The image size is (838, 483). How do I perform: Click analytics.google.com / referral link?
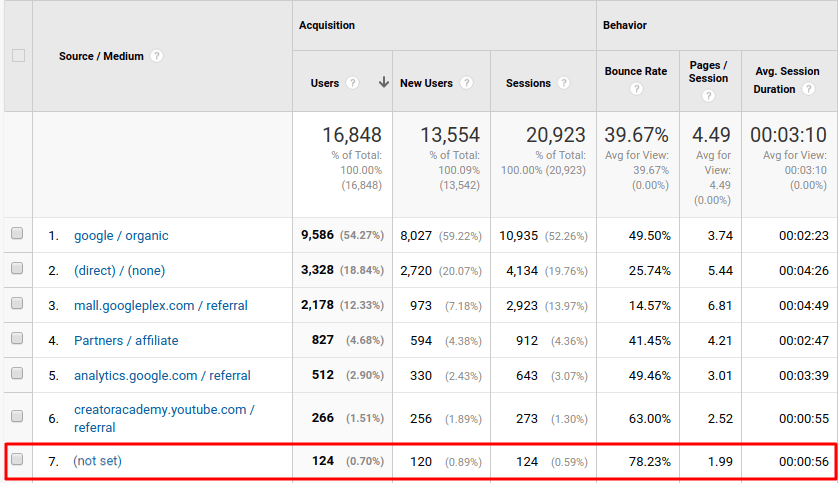tap(162, 375)
